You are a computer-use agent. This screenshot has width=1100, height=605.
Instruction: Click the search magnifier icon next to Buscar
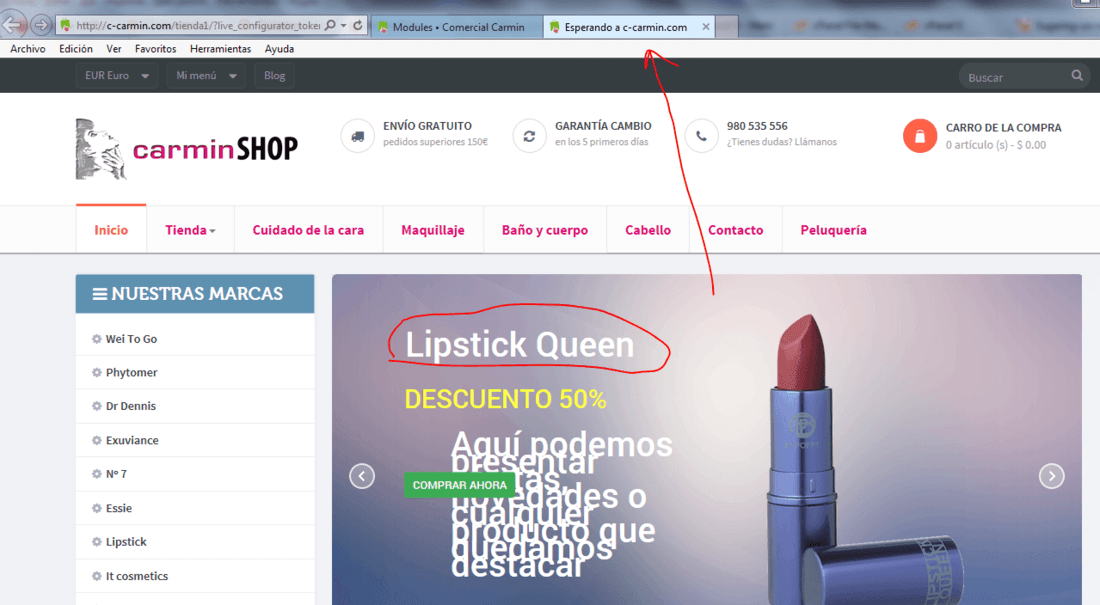tap(1077, 75)
